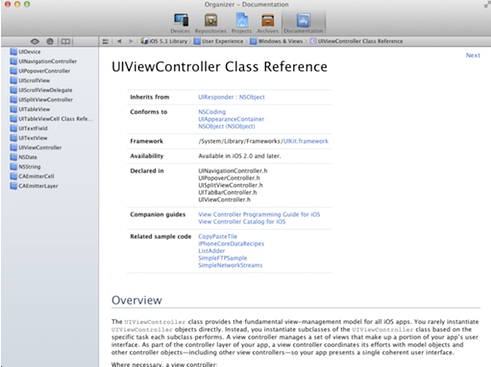Open UITextField bookmark
This screenshot has height=367, width=491.
point(29,129)
